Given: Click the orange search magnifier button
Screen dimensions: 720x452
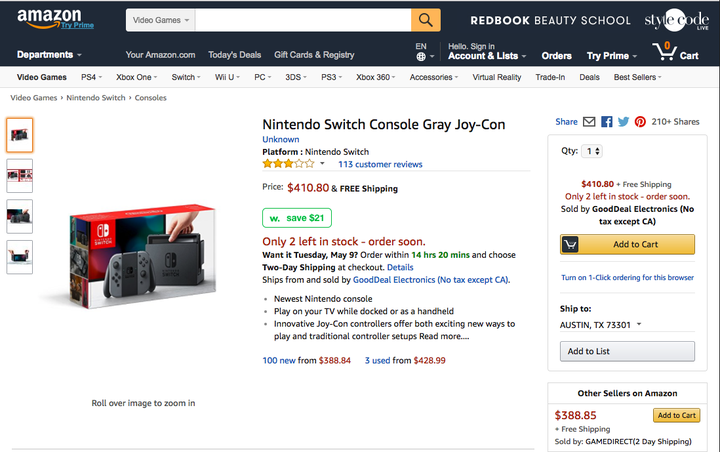Looking at the screenshot, I should 425,20.
